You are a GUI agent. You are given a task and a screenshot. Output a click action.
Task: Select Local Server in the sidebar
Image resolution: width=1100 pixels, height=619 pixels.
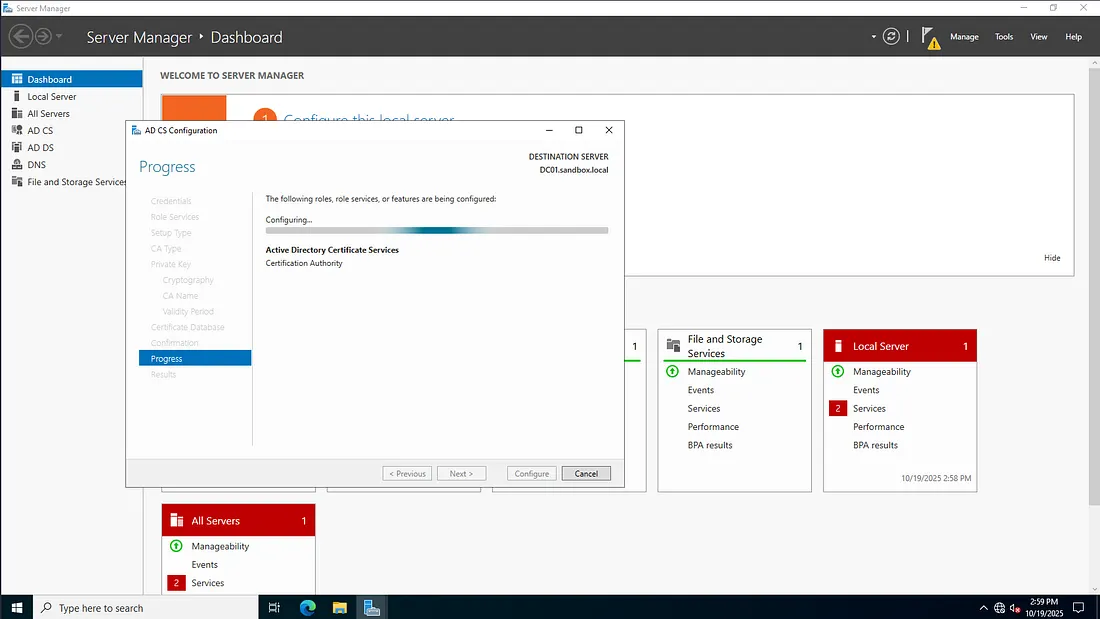click(x=52, y=97)
